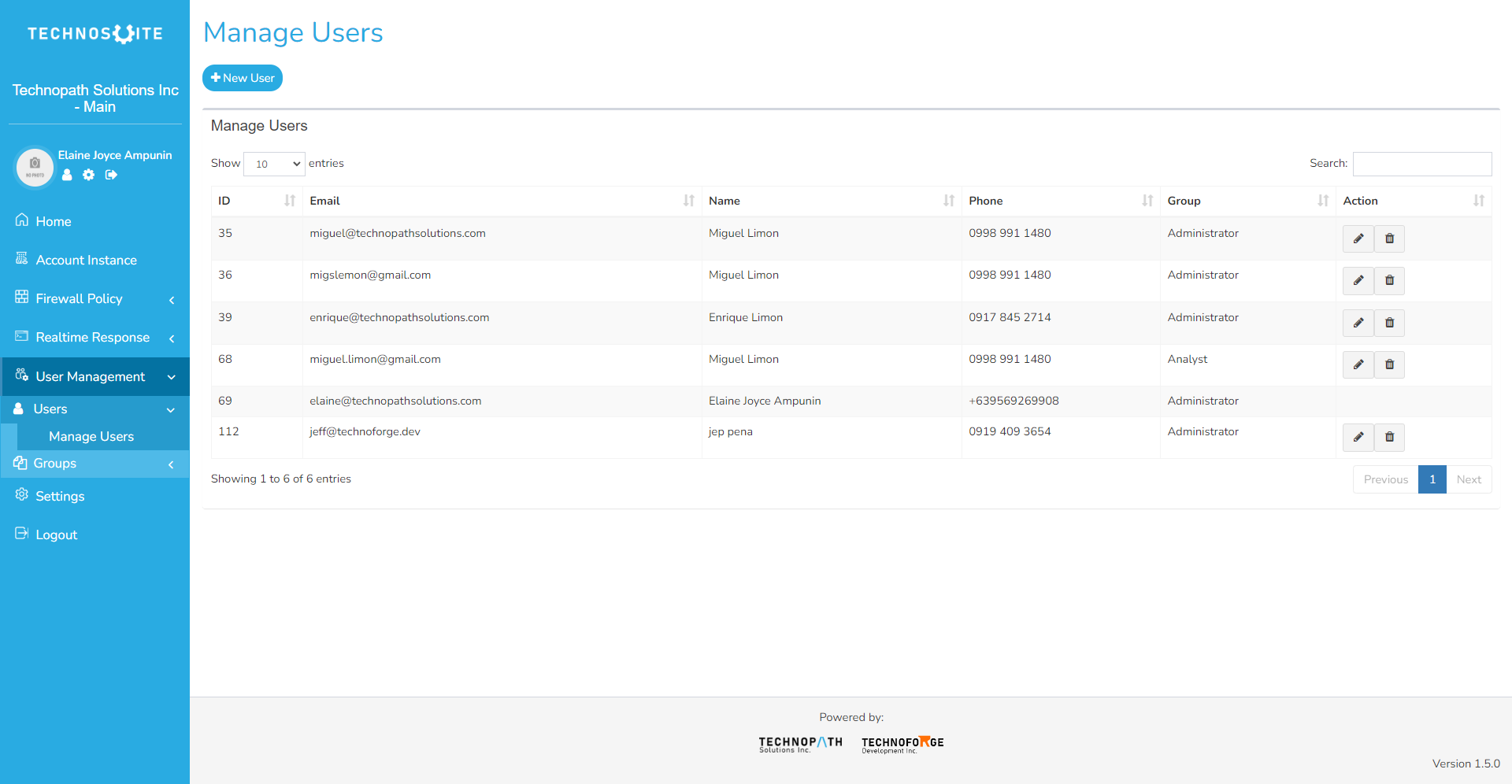Collapse the User Management section
Viewport: 1512px width, 784px height.
[90, 376]
